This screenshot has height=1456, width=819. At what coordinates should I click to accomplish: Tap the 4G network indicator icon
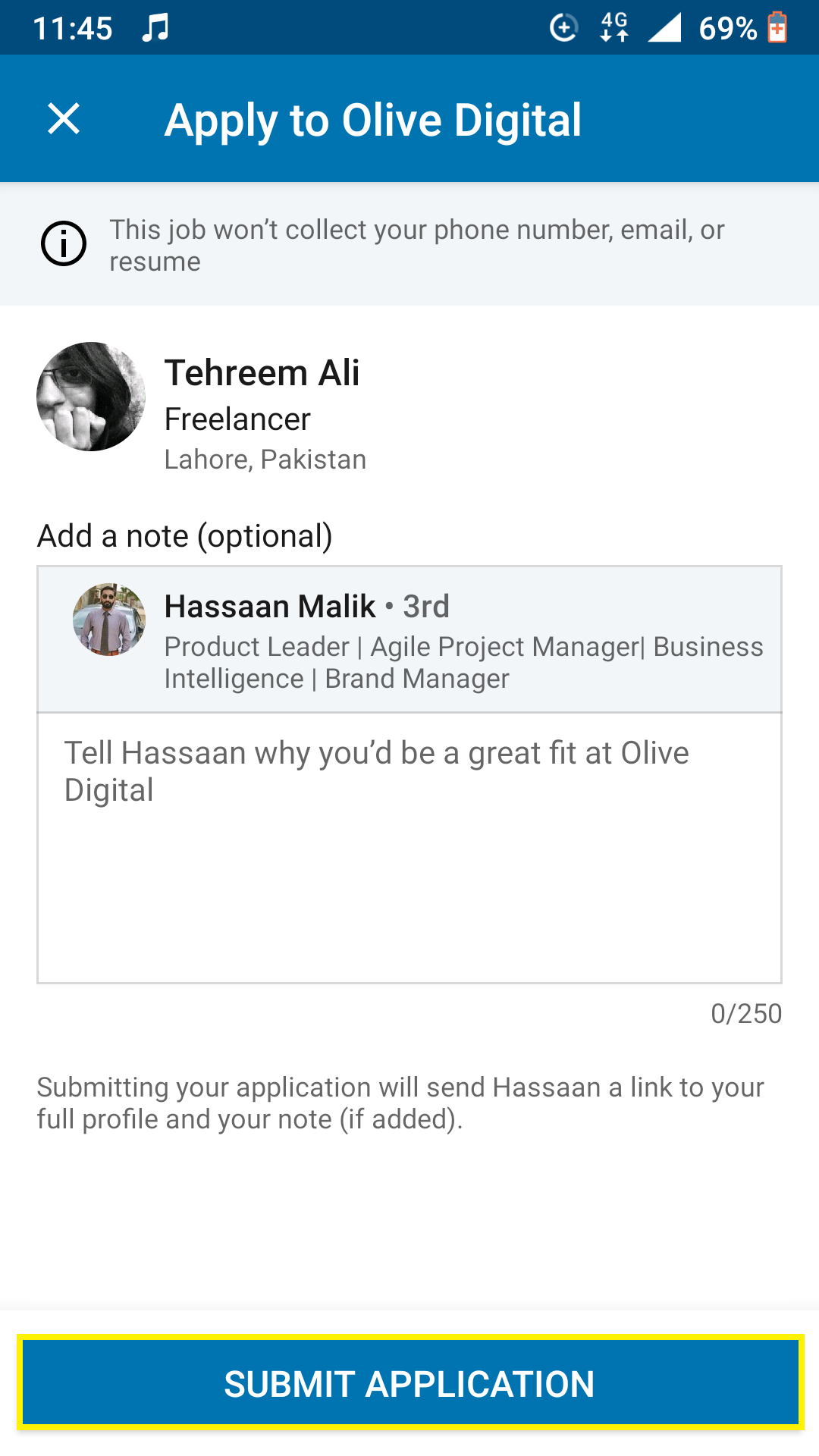click(x=614, y=28)
